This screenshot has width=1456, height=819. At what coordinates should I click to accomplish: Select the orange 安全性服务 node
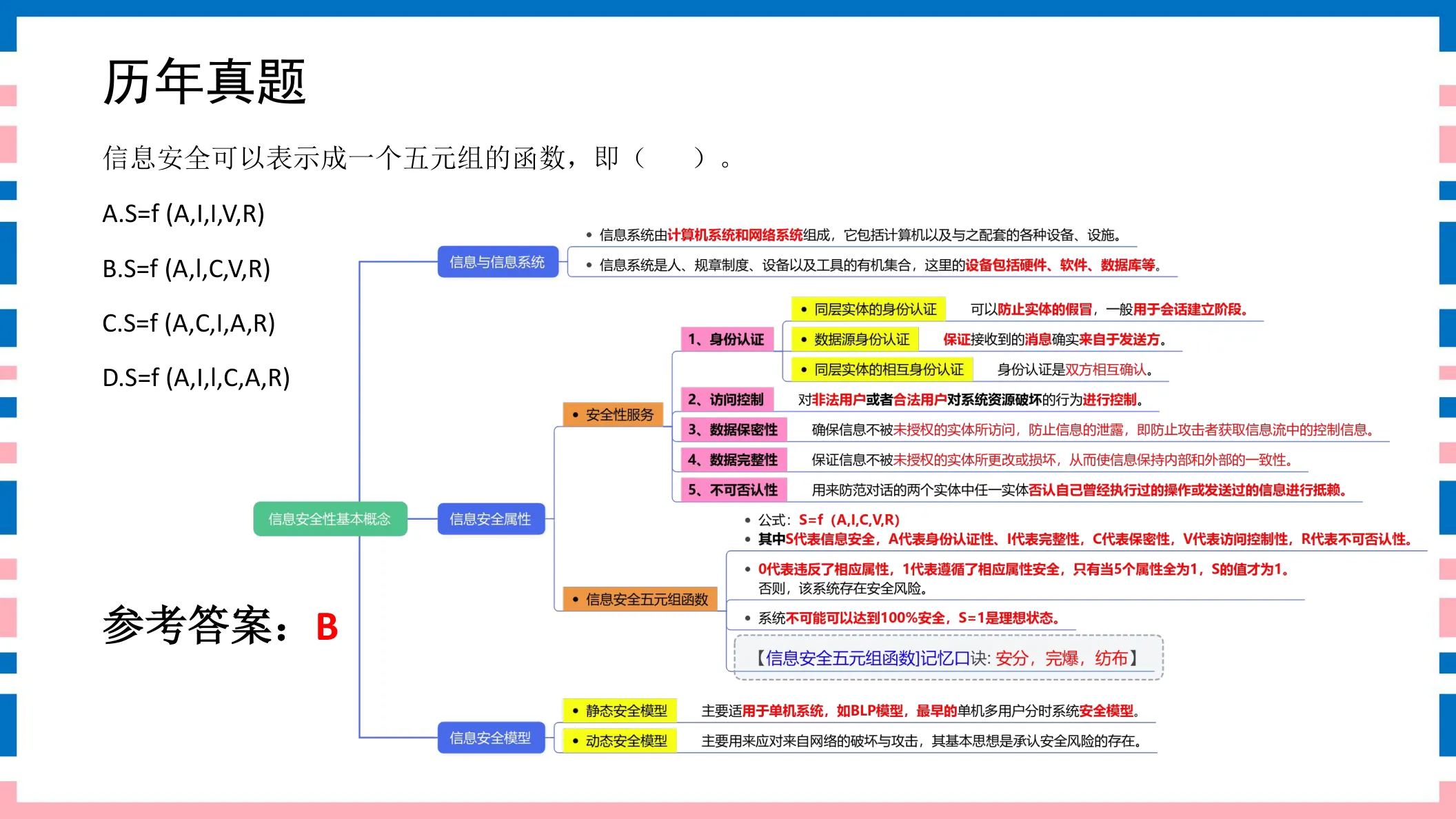613,414
